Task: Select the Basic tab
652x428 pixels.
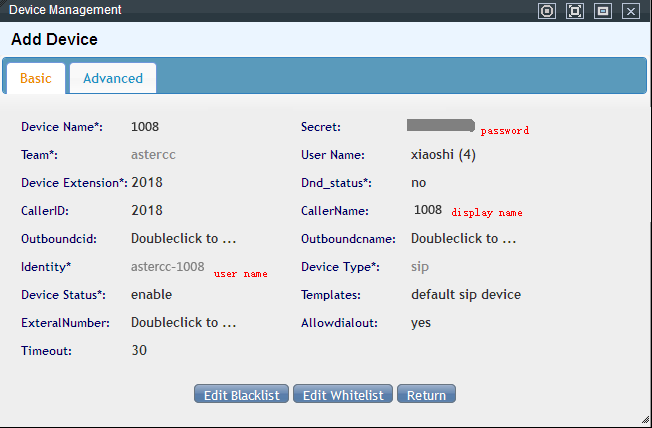Action: point(36,78)
